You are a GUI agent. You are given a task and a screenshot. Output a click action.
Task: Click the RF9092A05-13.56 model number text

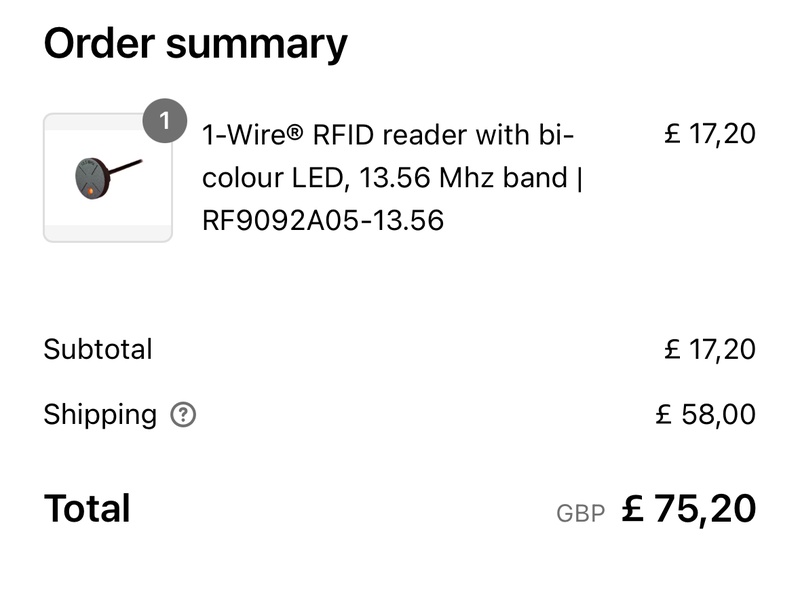pyautogui.click(x=323, y=220)
